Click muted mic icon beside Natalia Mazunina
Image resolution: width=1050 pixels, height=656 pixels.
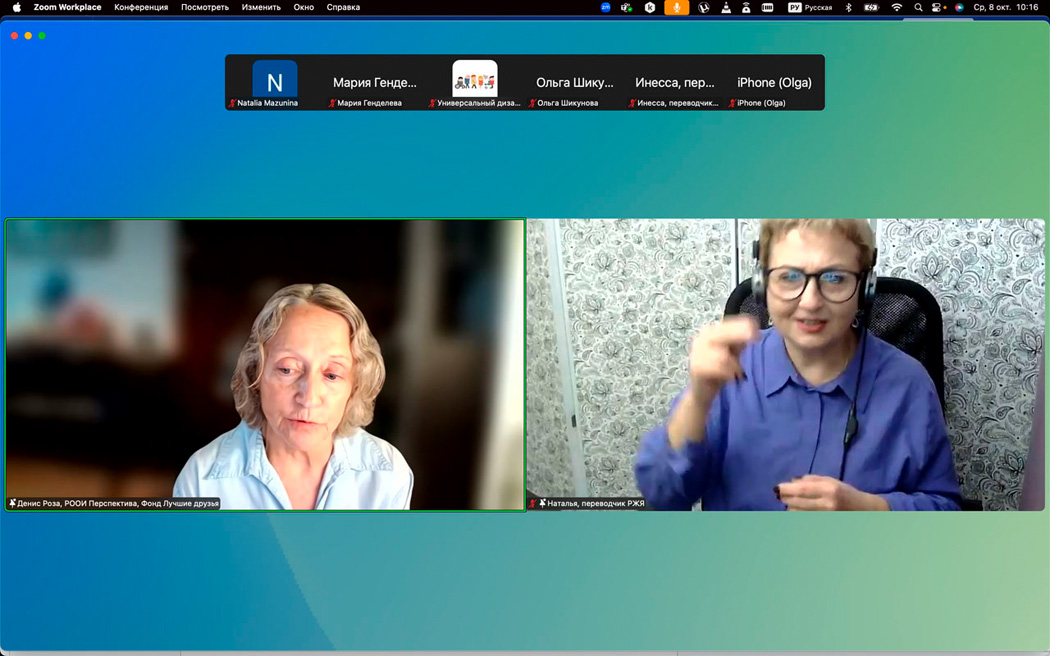click(x=232, y=103)
